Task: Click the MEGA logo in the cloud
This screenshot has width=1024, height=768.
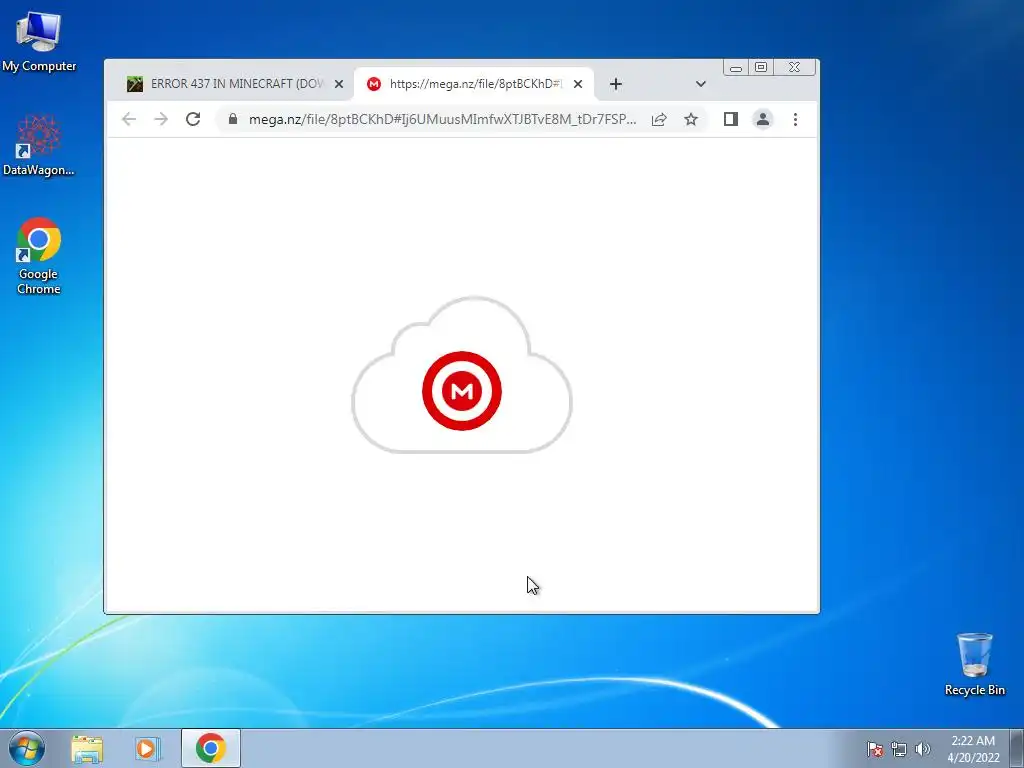Action: (462, 391)
